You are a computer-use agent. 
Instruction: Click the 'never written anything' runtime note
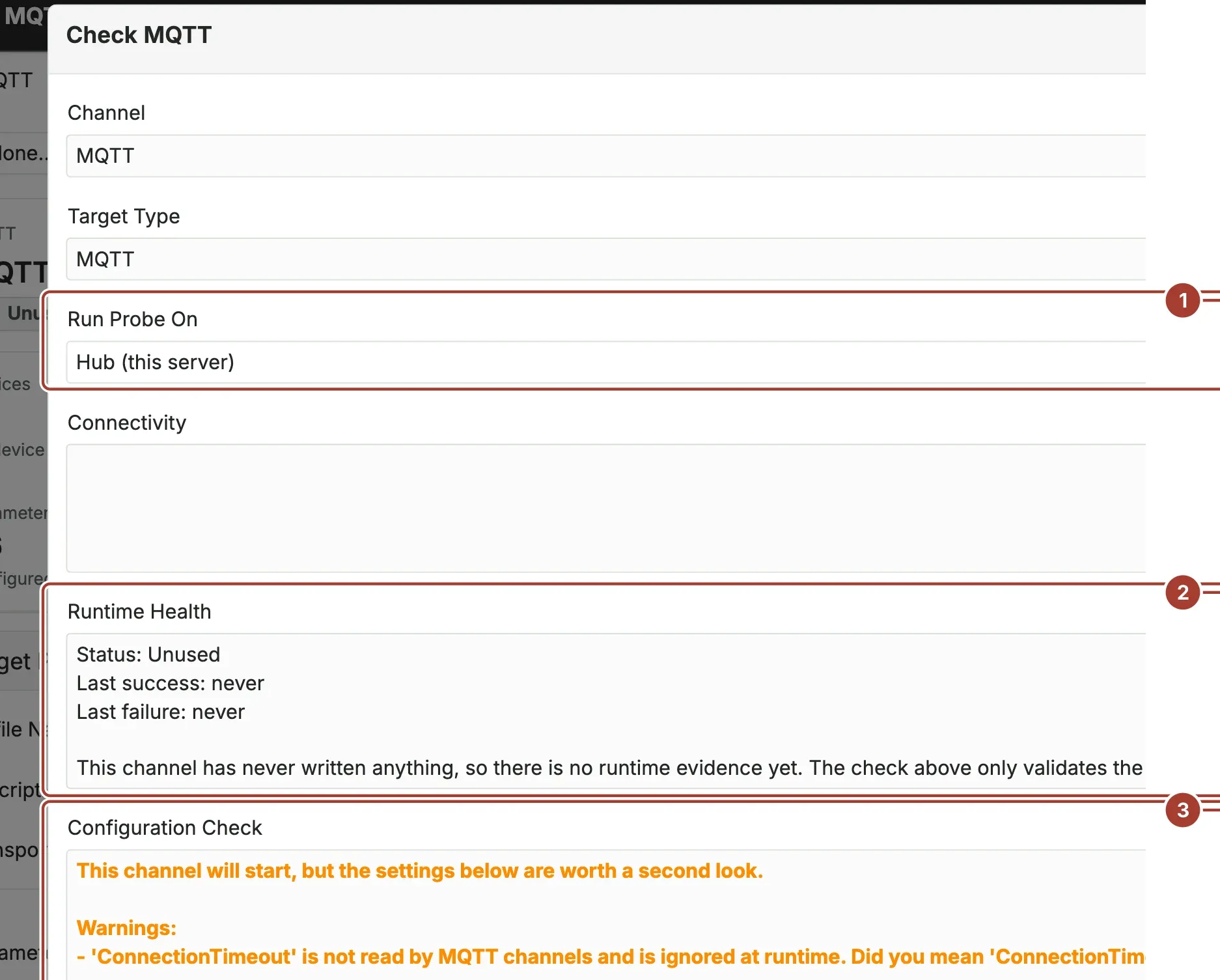[x=610, y=768]
